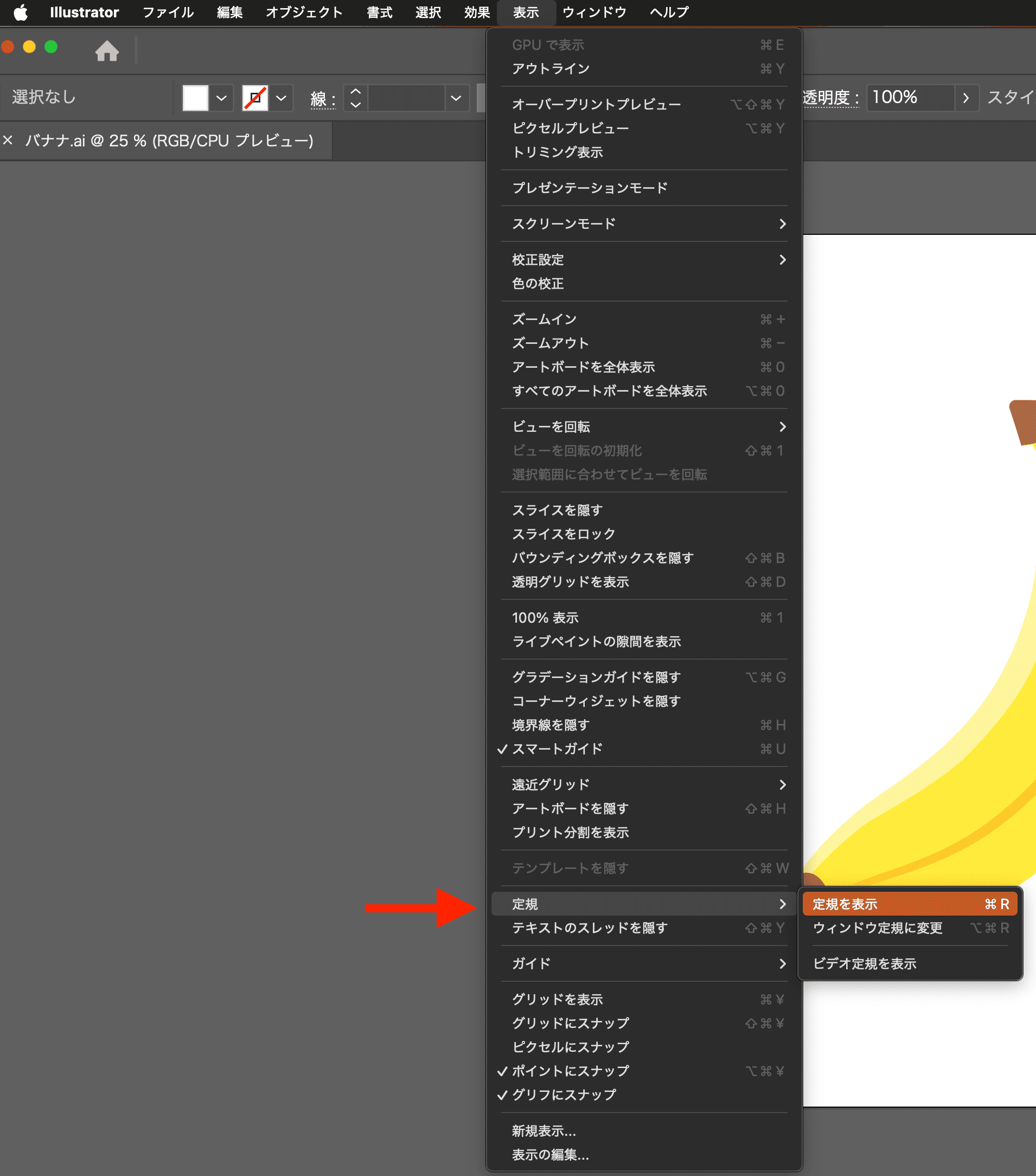Open the Apple menu
Viewport: 1036px width, 1176px height.
[21, 12]
